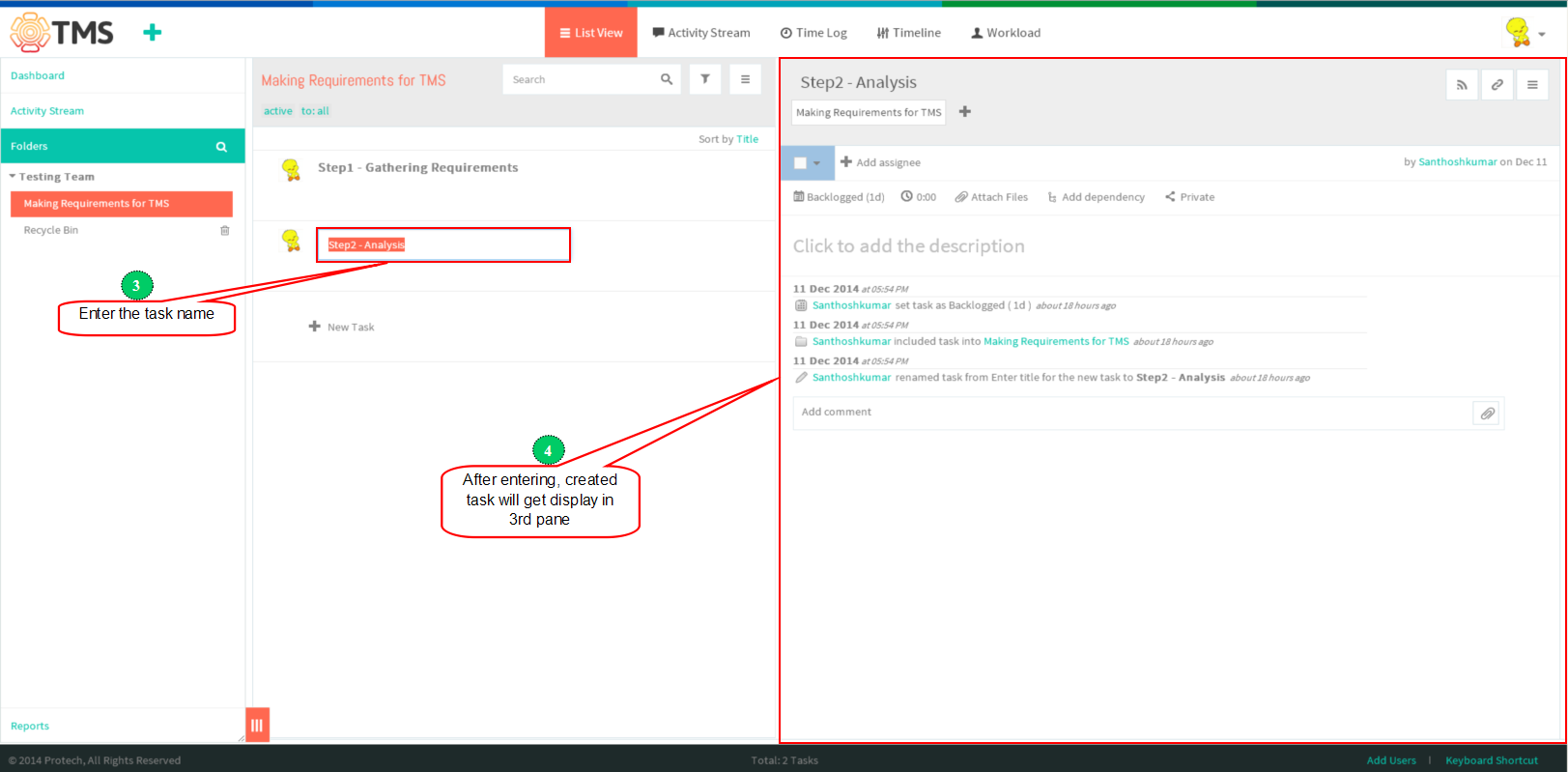Open the task list hamburger menu
This screenshot has width=1568, height=772.
pos(745,79)
